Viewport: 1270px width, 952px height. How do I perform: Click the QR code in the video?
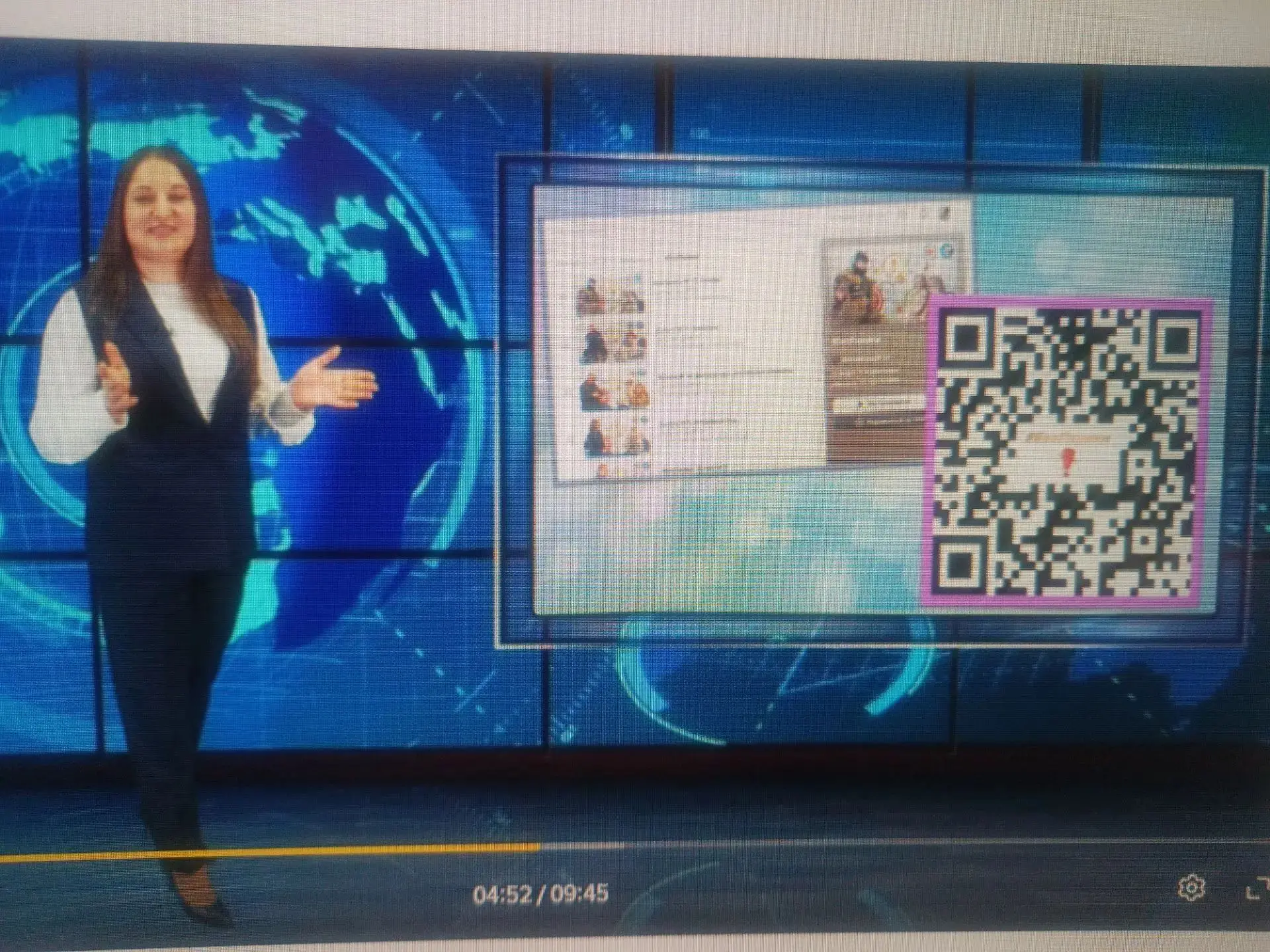click(x=1067, y=451)
